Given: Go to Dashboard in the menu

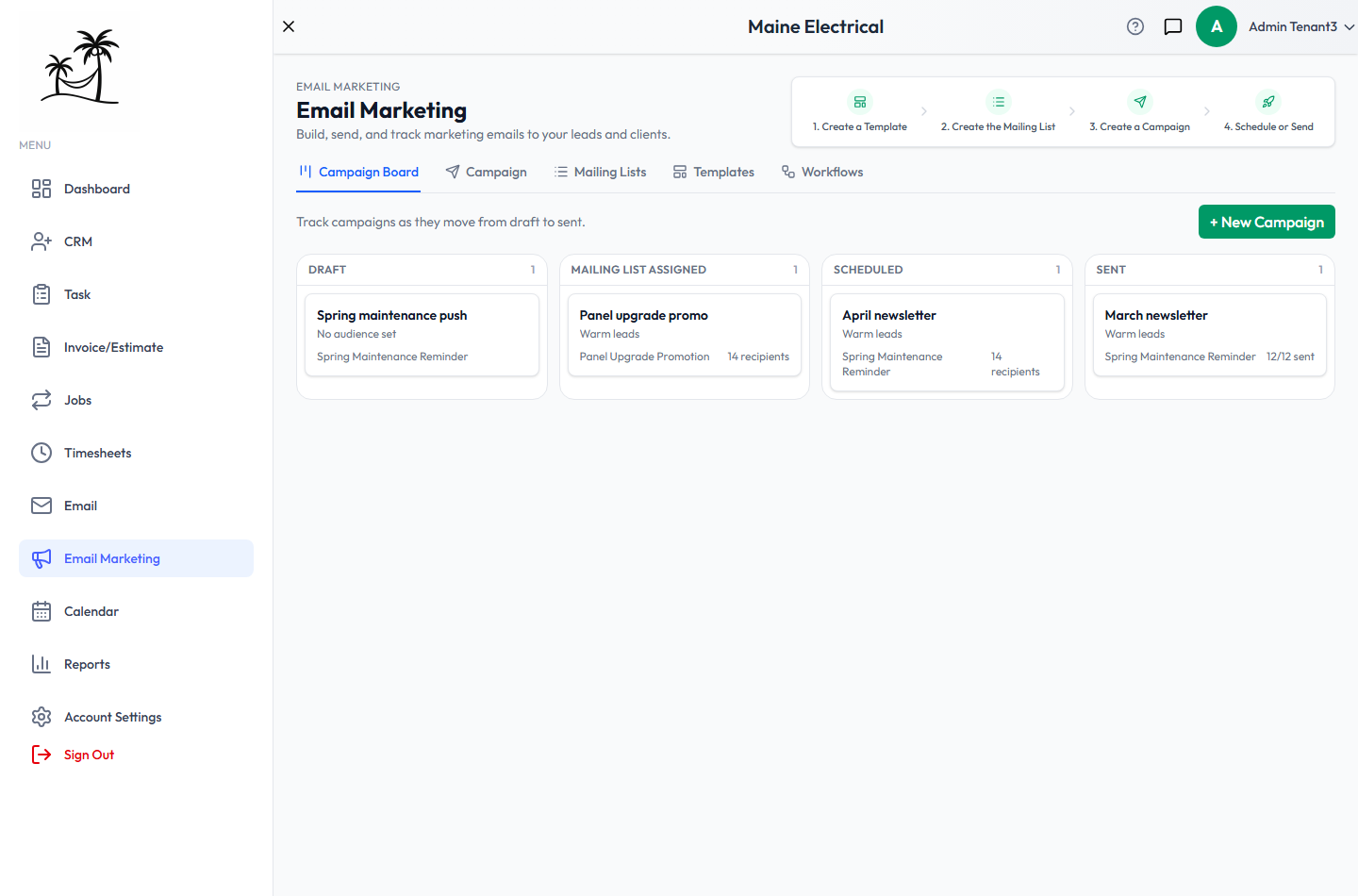Looking at the screenshot, I should 136,189.
